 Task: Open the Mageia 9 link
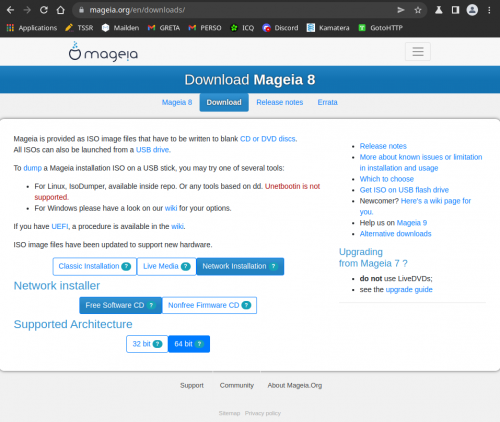click(412, 223)
